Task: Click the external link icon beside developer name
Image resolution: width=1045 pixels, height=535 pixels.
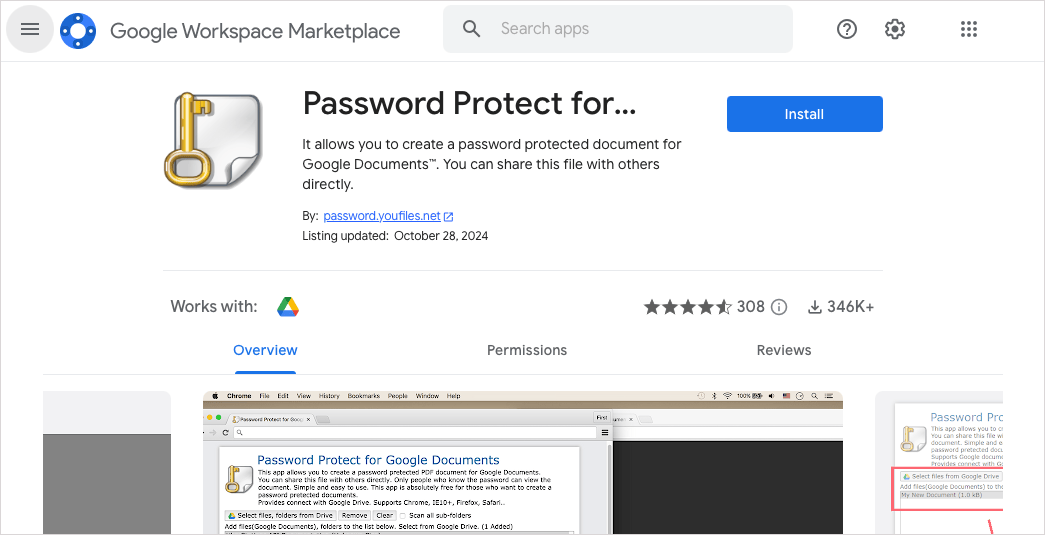Action: [x=449, y=217]
